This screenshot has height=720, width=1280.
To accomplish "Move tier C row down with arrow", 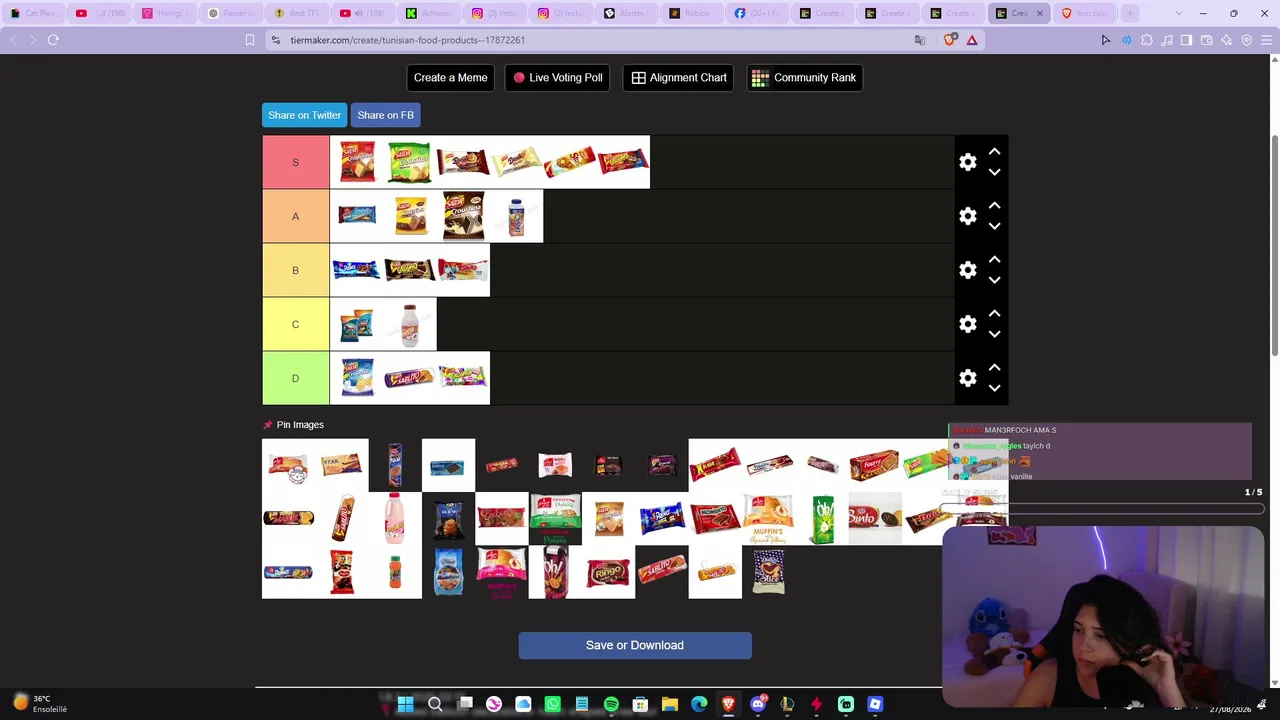I will 994,334.
